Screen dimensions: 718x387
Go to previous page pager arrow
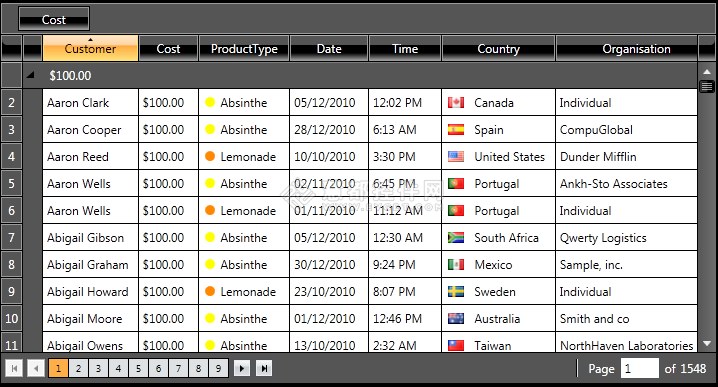pyautogui.click(x=36, y=368)
